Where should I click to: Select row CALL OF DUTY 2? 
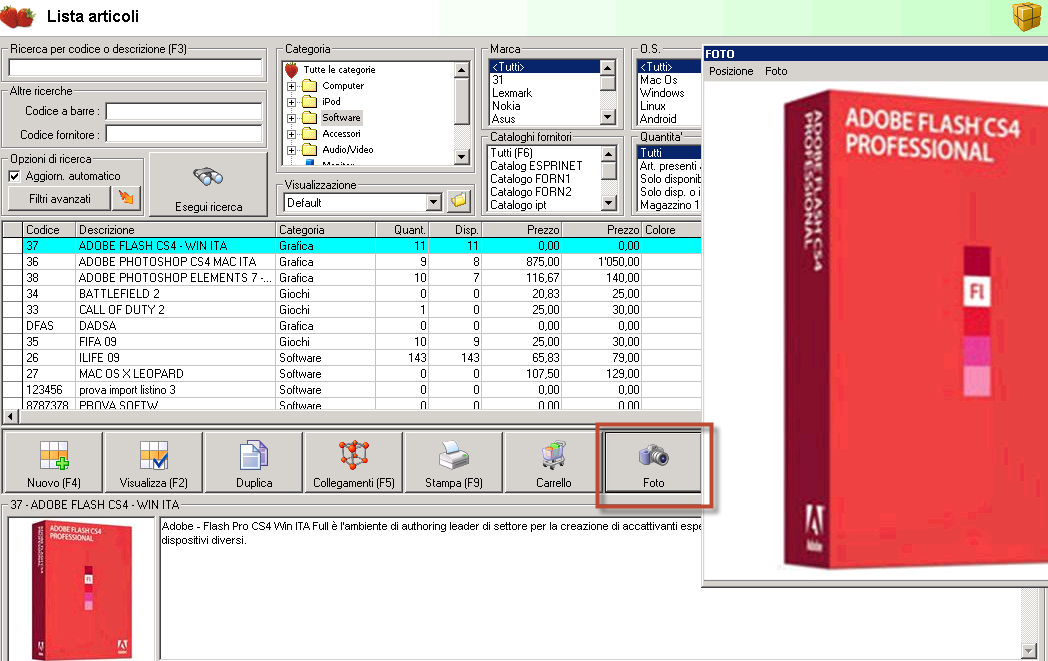[x=352, y=310]
